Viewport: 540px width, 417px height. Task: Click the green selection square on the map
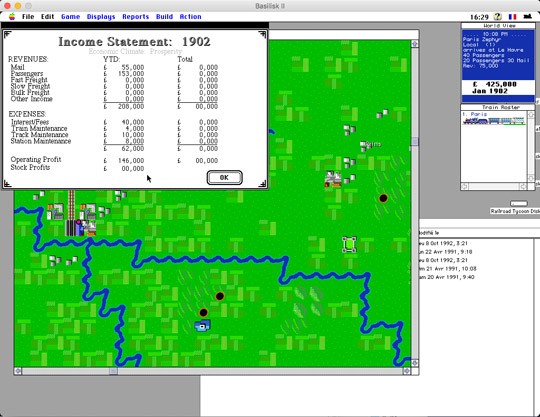pos(349,244)
